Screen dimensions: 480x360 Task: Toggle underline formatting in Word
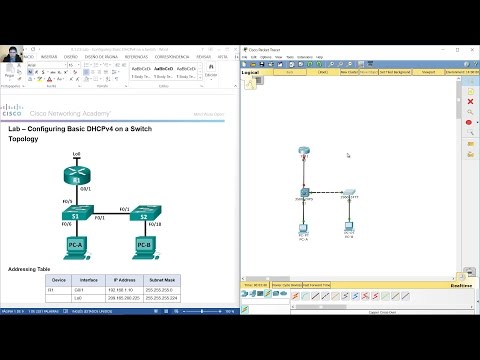pos(43,72)
